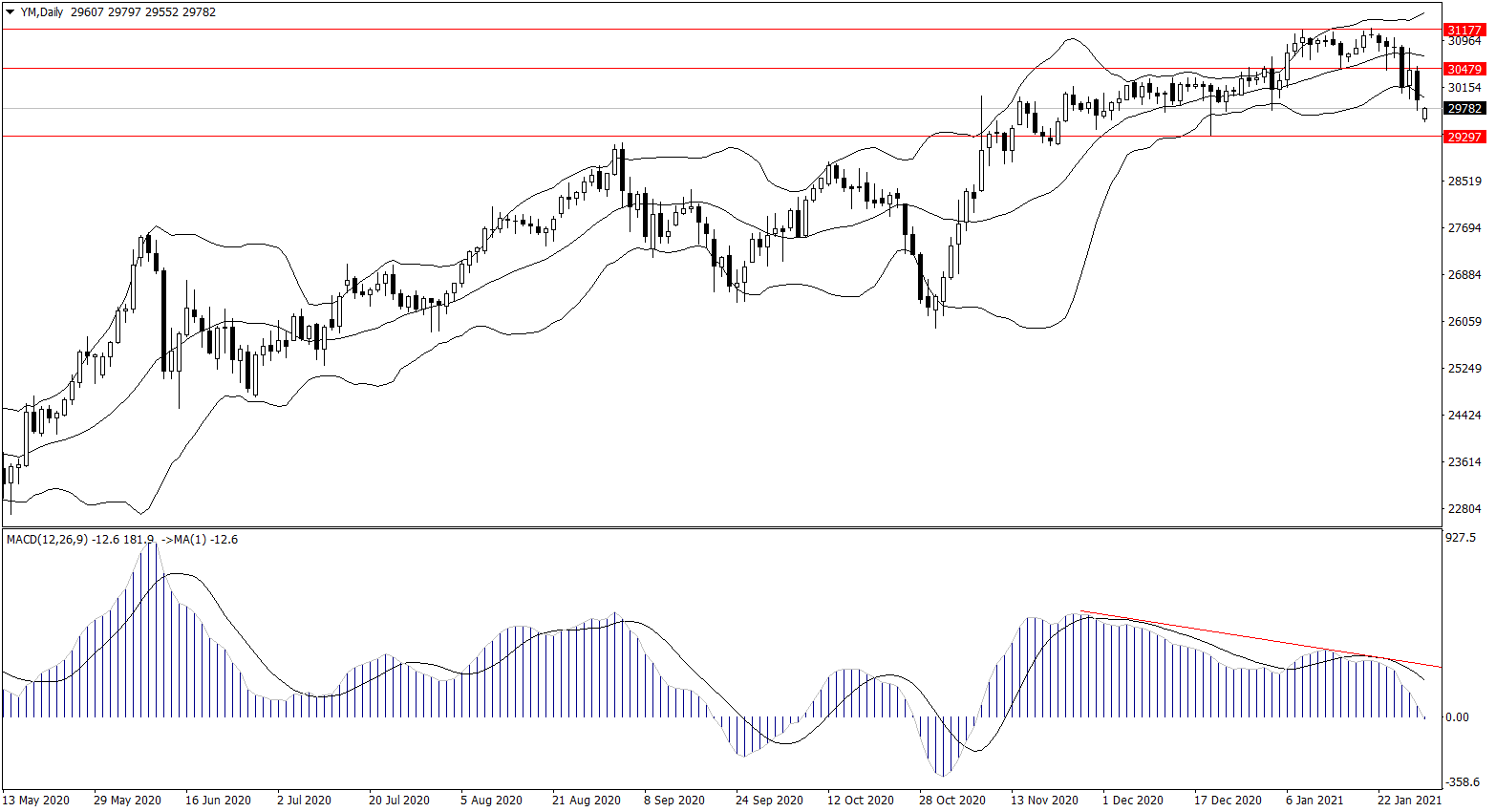The width and height of the screenshot is (1496, 812).
Task: Click the 22 Jan 2021 date label
Action: click(x=1409, y=800)
